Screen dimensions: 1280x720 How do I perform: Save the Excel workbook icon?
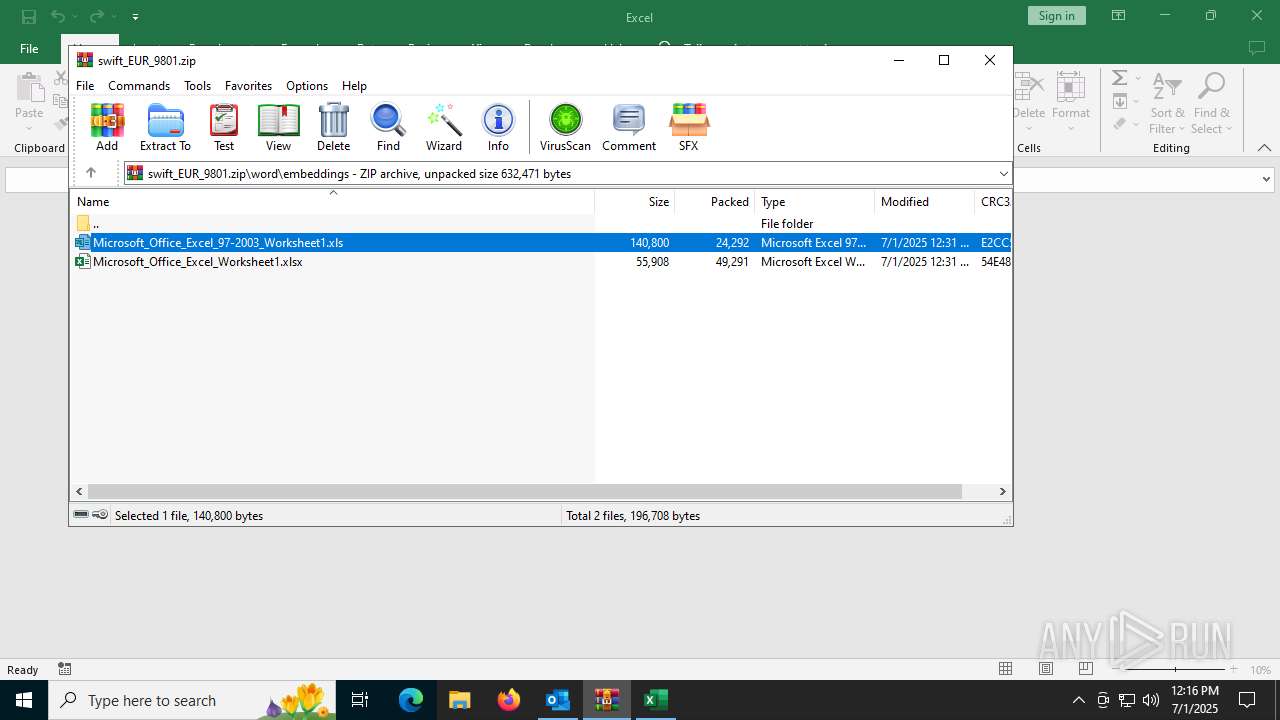pyautogui.click(x=28, y=16)
